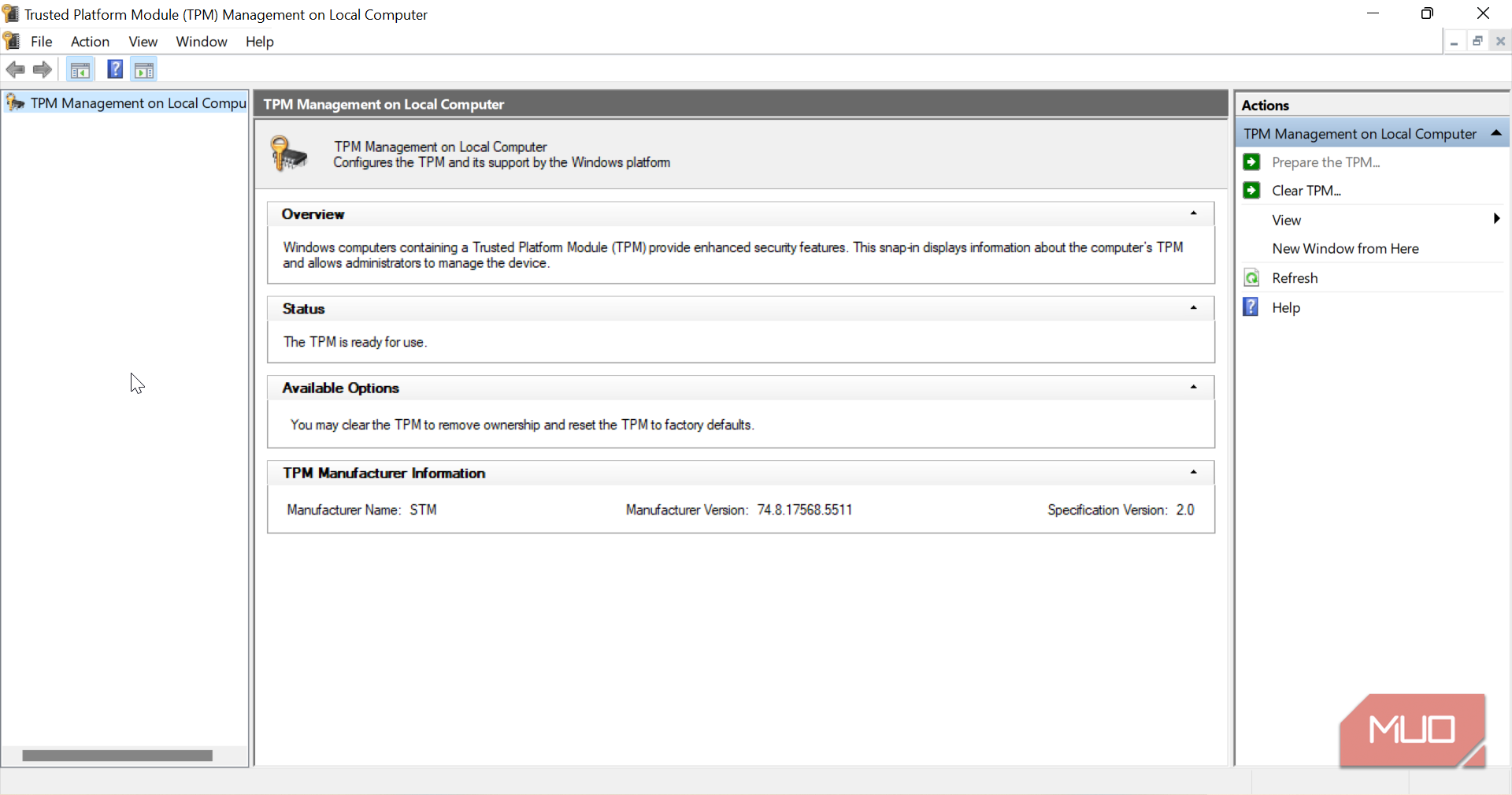Click the green Clear TPM arrow icon
This screenshot has height=795, width=1512.
(x=1251, y=191)
